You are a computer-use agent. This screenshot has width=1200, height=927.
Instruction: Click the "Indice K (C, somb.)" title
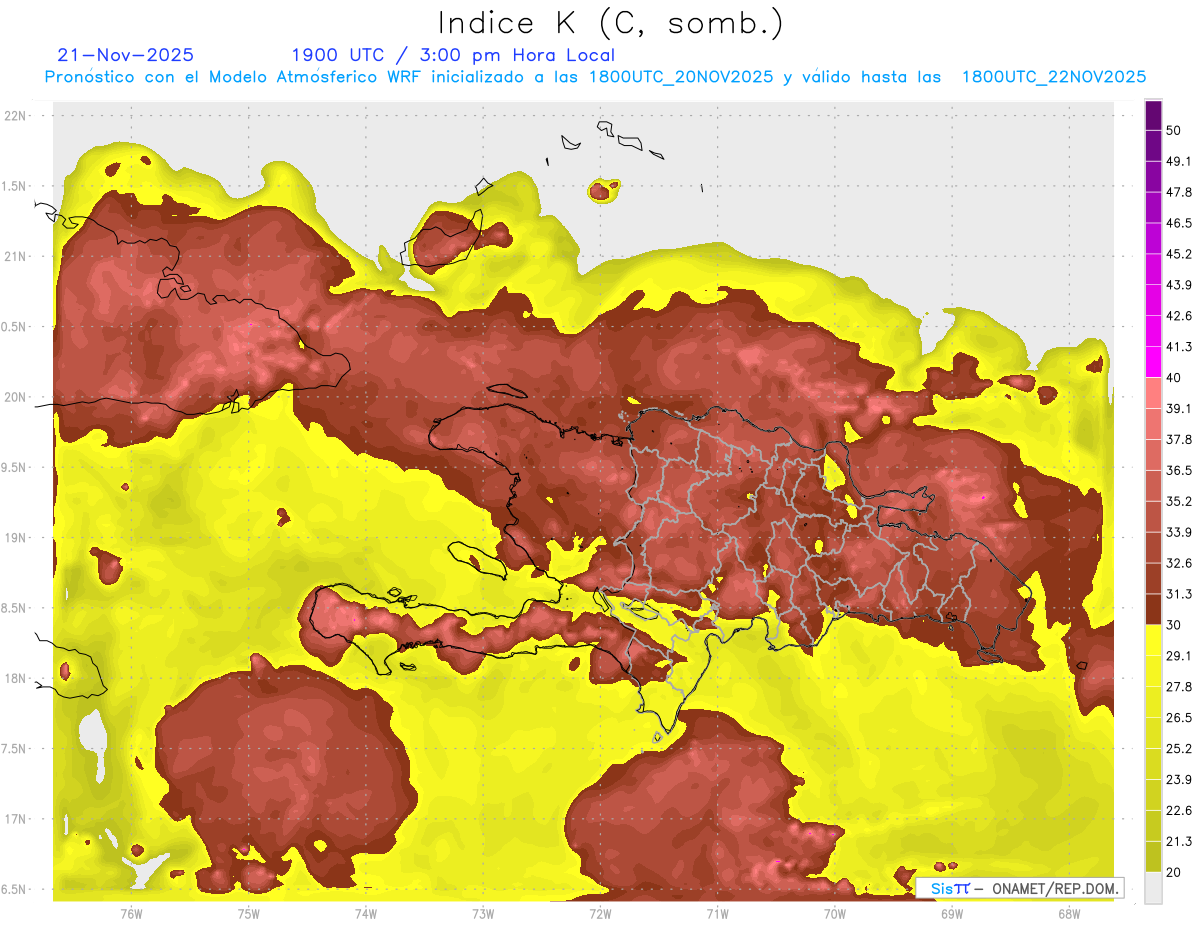[610, 23]
